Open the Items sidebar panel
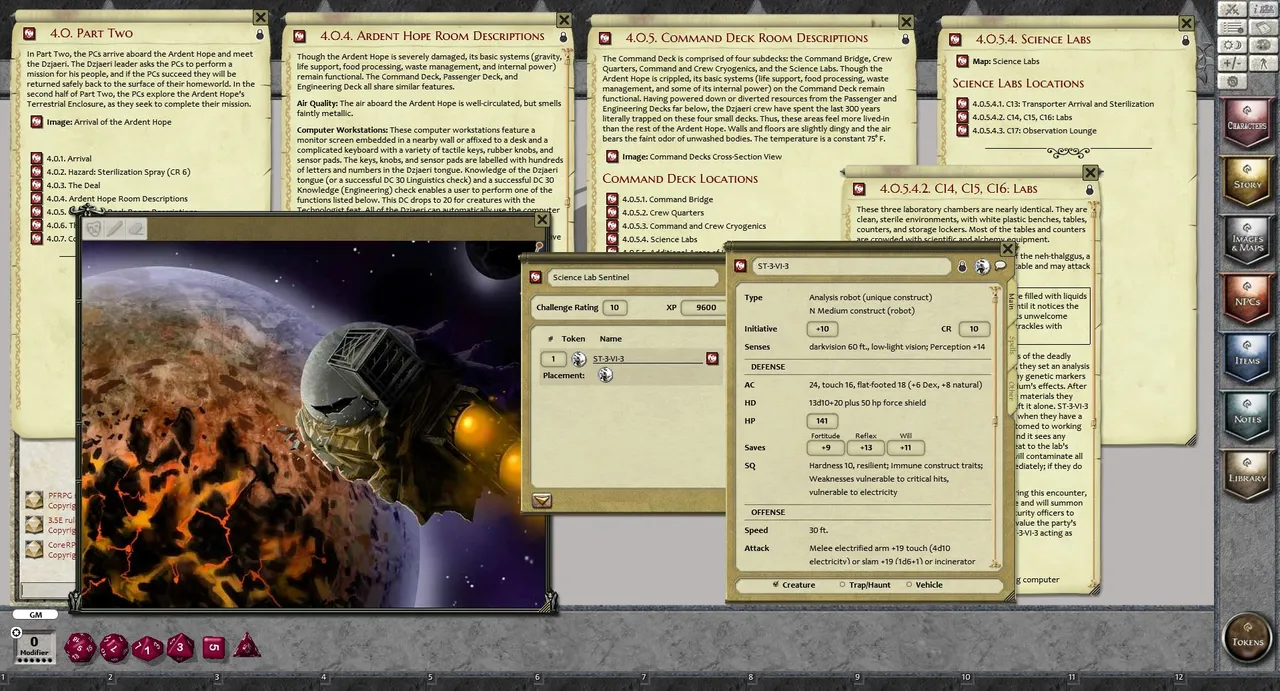The width and height of the screenshot is (1280, 691). (1246, 357)
